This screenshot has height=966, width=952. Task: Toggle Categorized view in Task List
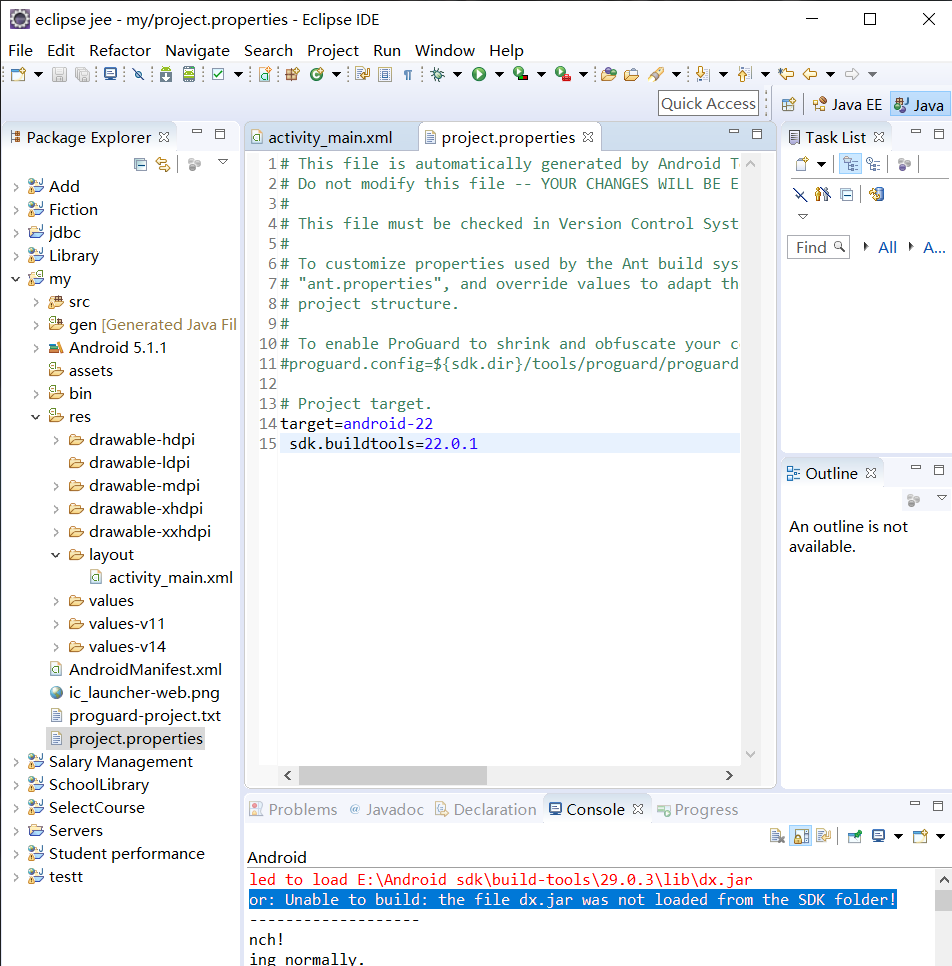(850, 164)
